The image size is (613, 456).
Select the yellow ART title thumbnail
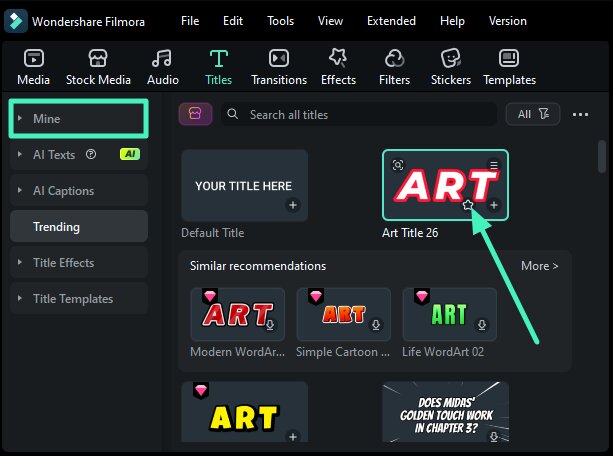click(x=244, y=412)
